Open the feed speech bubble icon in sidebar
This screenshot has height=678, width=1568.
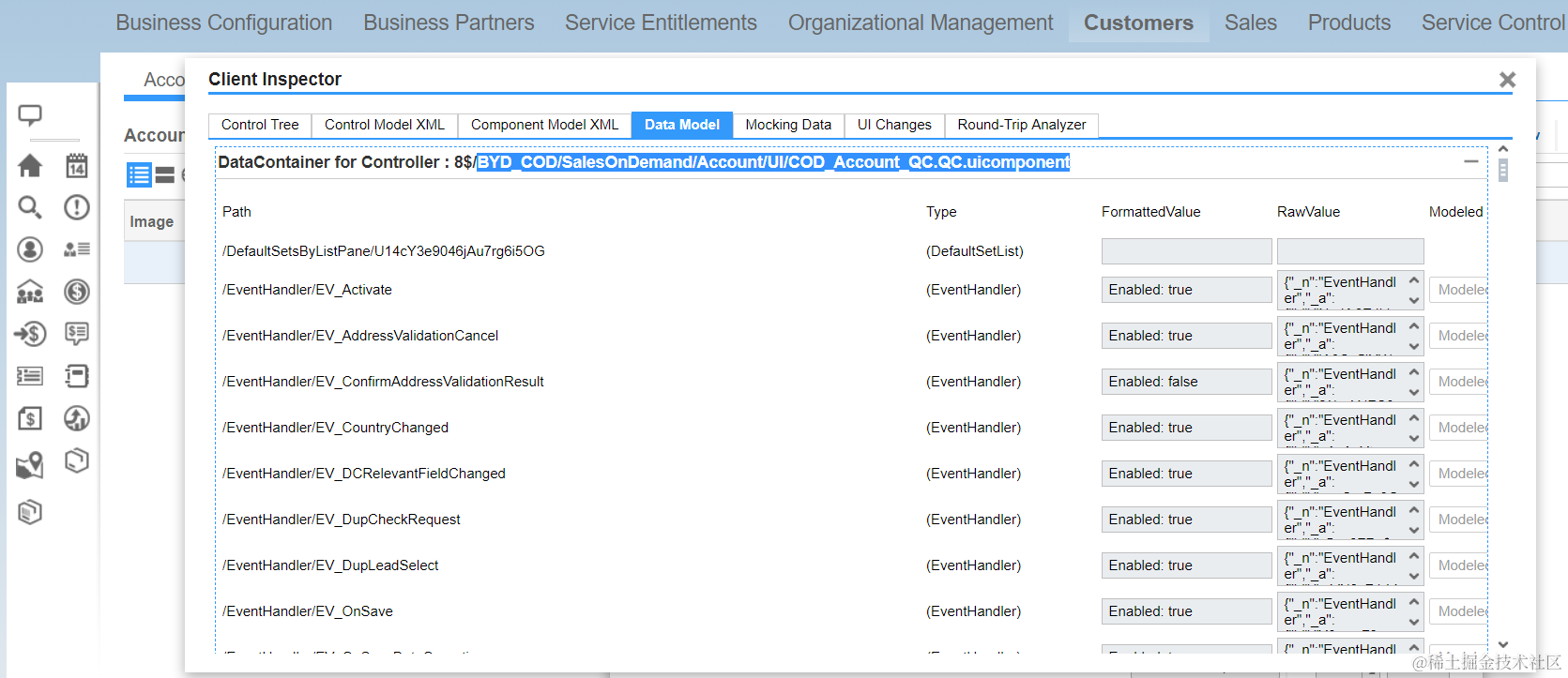(30, 115)
